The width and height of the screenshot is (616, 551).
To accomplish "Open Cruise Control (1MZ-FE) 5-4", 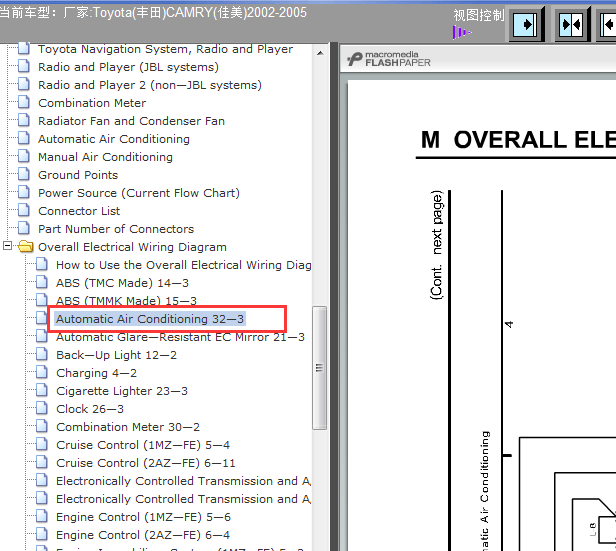I will [x=143, y=445].
